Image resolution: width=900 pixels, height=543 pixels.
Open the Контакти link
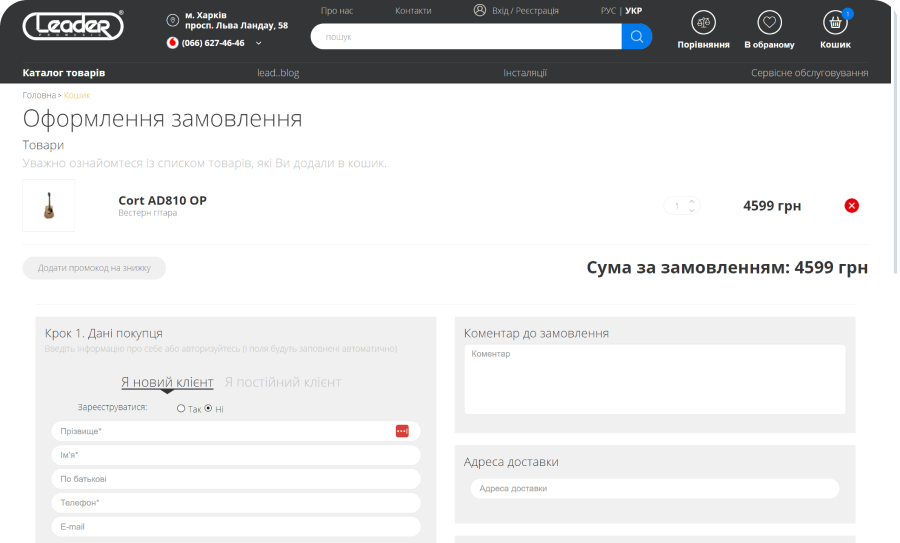[x=413, y=11]
